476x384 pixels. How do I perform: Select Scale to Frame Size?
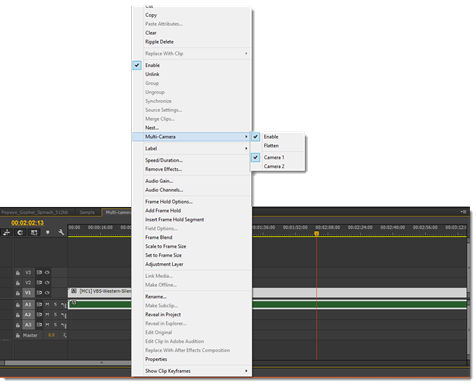(191, 246)
